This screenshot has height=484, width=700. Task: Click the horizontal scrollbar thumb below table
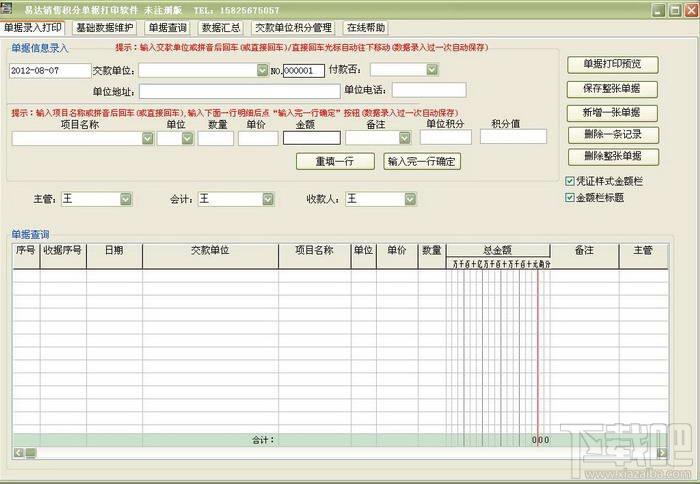pos(30,453)
